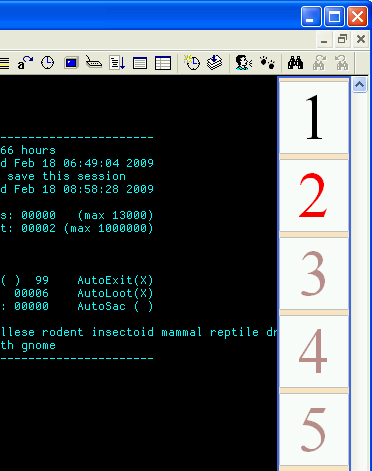
Task: Click the yellow striped lines toolbar icon
Action: point(5,63)
